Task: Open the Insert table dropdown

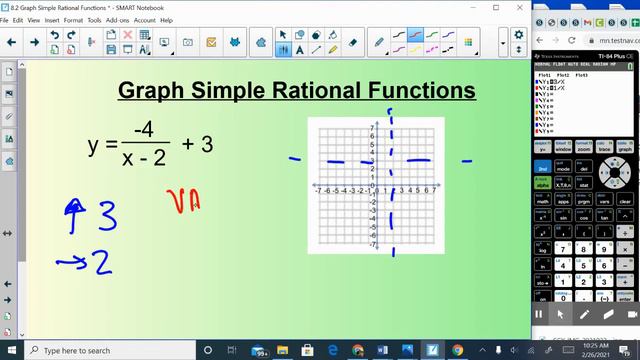Action: (x=144, y=35)
